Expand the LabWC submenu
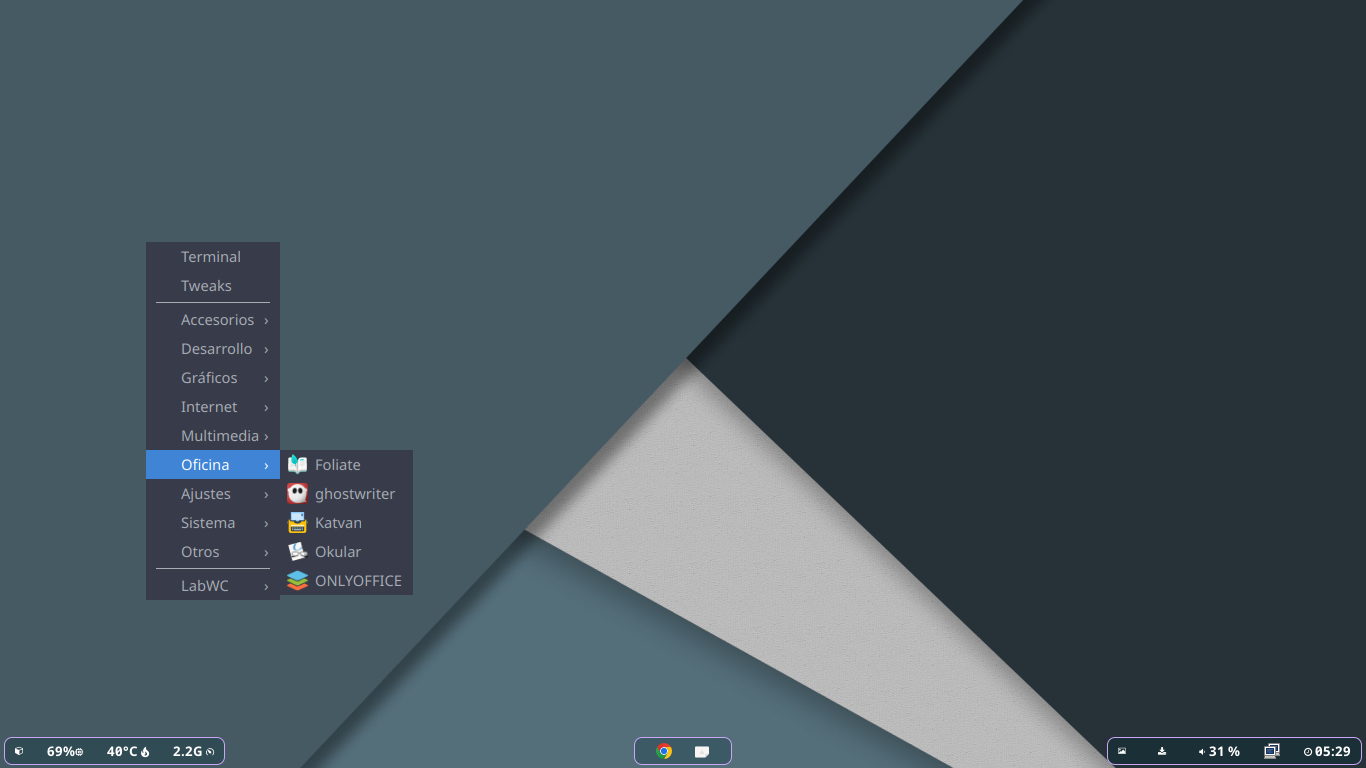 click(213, 586)
